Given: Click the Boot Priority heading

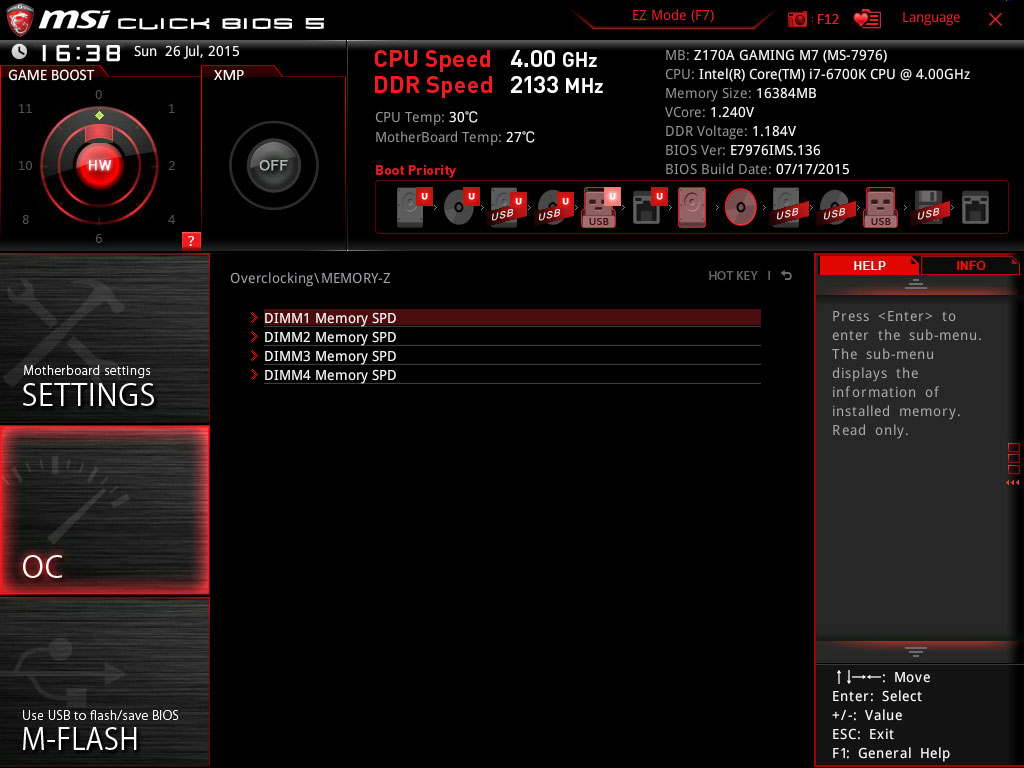Looking at the screenshot, I should pyautogui.click(x=415, y=170).
